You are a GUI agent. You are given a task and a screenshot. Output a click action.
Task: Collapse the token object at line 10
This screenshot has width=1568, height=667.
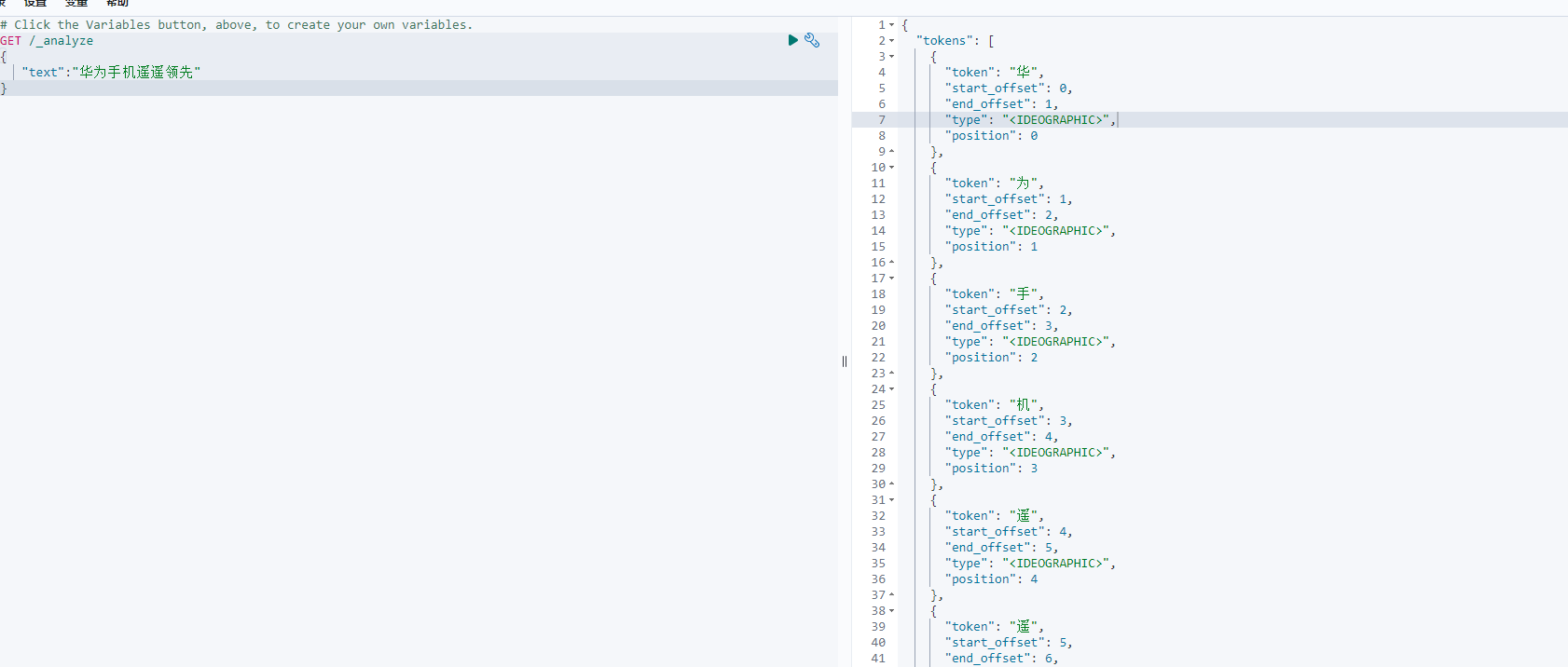tap(892, 168)
